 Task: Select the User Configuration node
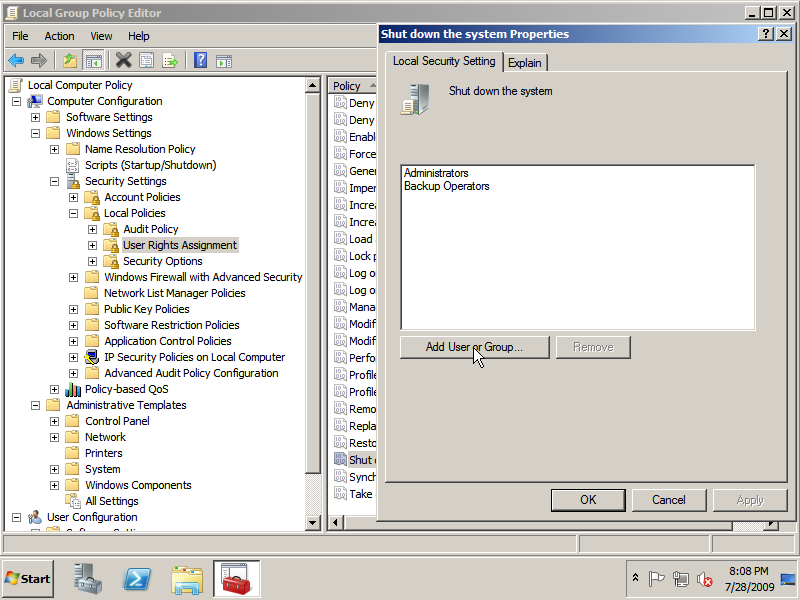click(92, 517)
